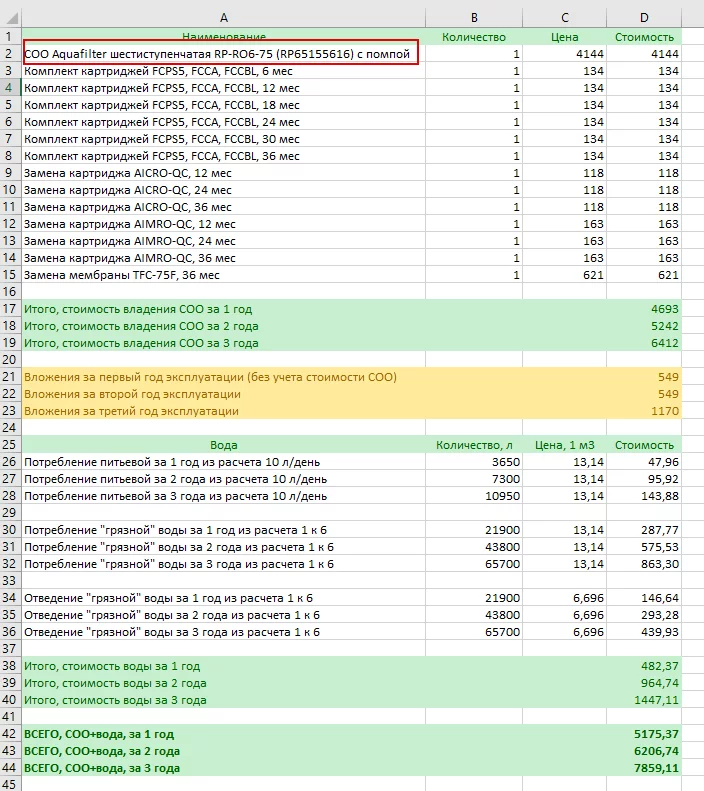Click price 4144 in column C

(x=565, y=53)
